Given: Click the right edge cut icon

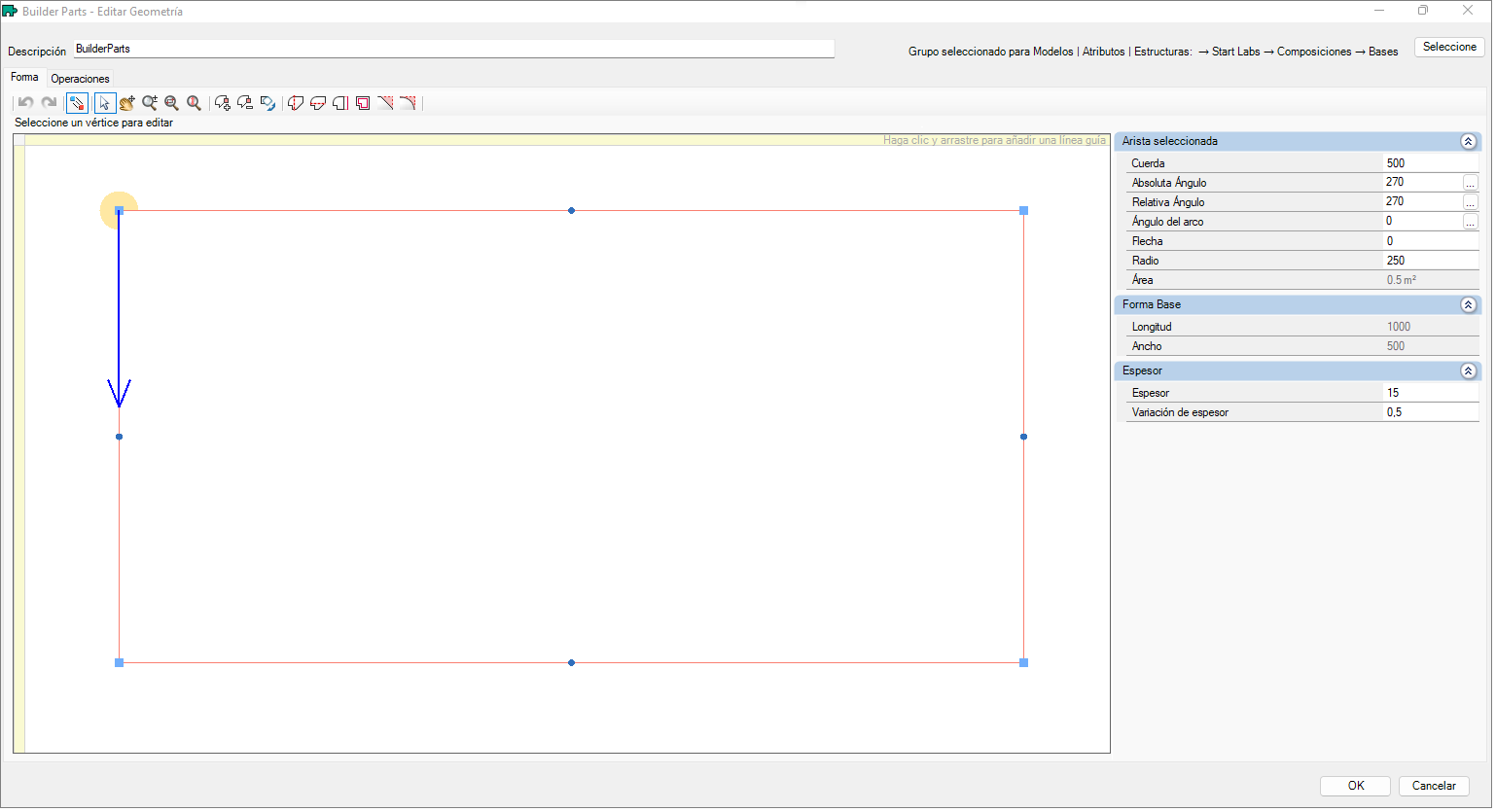Looking at the screenshot, I should 340,103.
